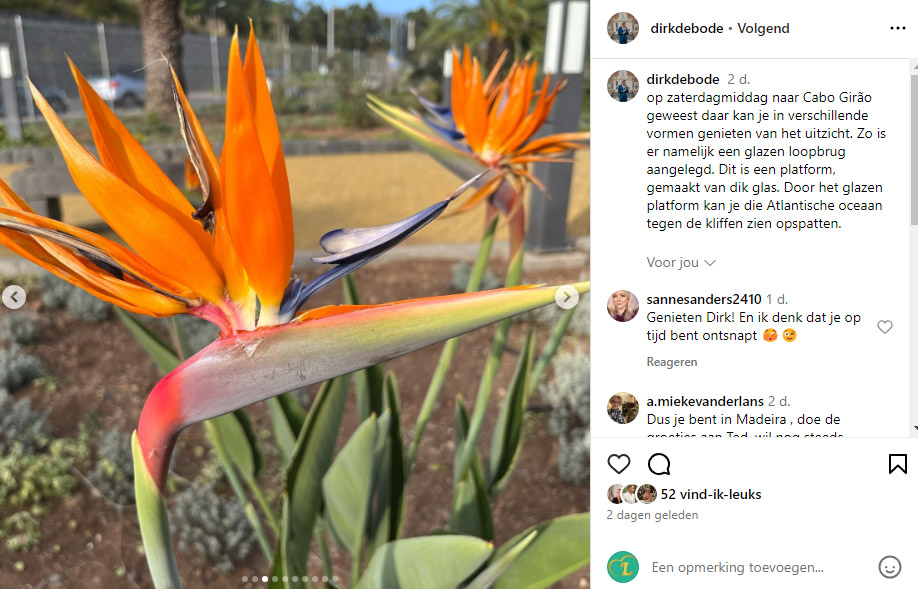This screenshot has width=918, height=589.
Task: Open sannesanders2410 profile picture
Action: 622,306
